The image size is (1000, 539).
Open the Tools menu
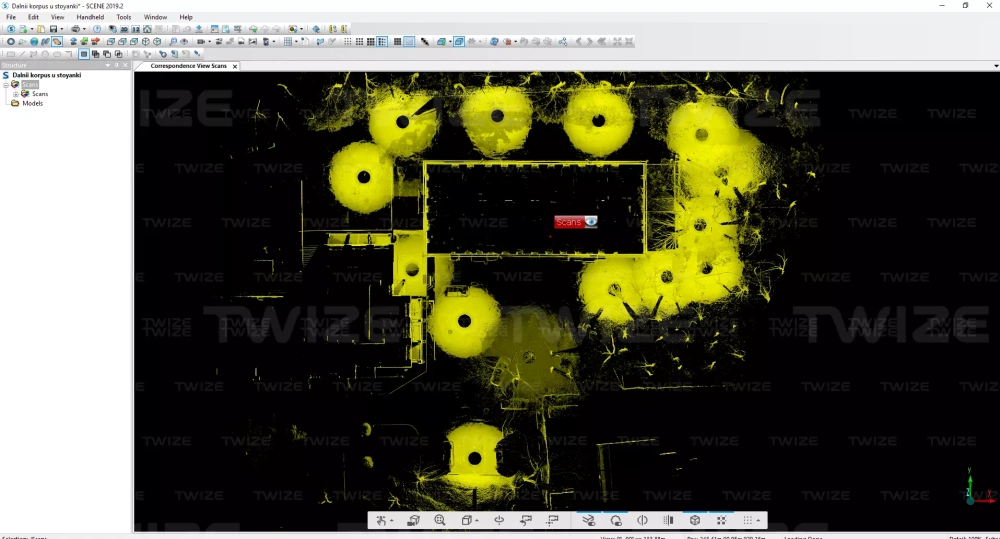click(x=123, y=17)
